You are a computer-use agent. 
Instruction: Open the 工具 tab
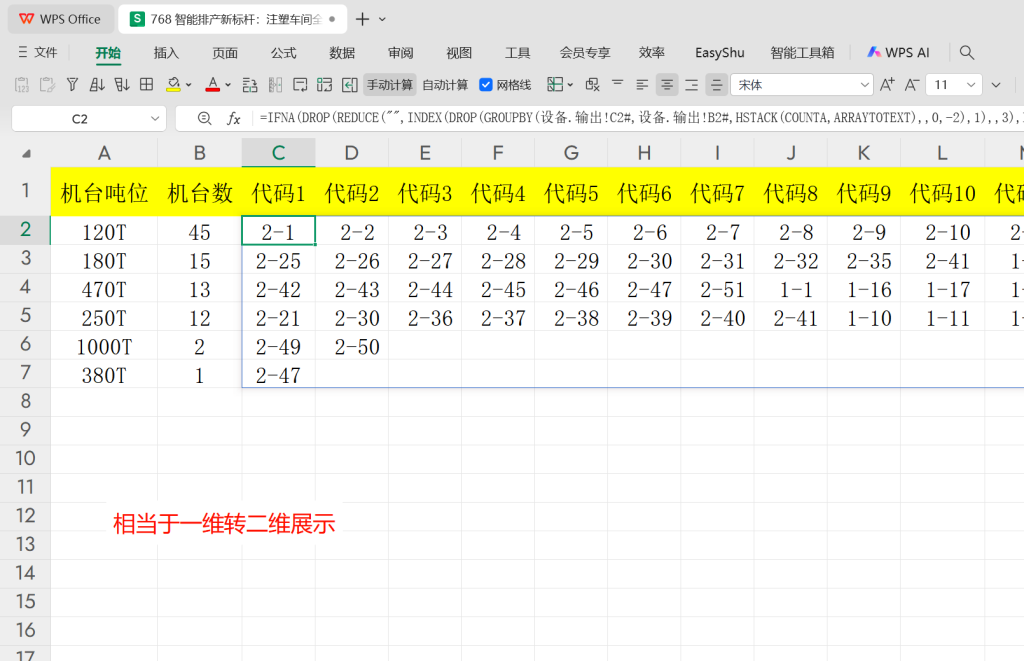point(517,53)
